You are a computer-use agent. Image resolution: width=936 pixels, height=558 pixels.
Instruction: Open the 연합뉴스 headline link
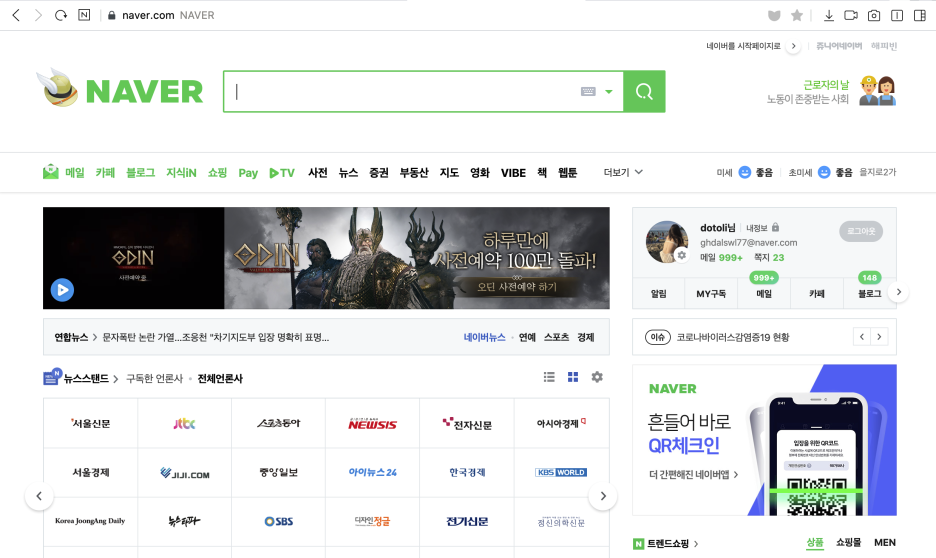215,337
